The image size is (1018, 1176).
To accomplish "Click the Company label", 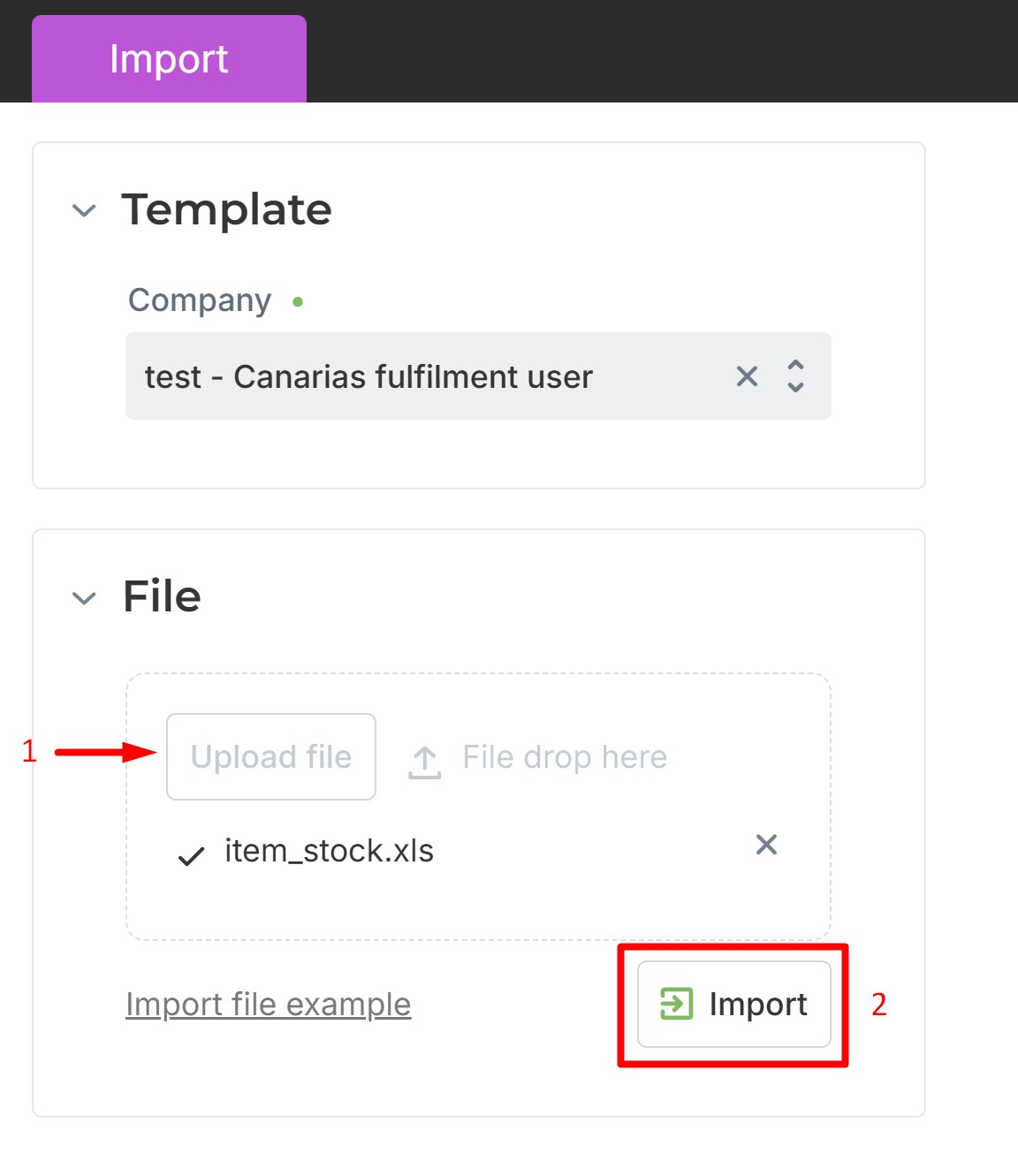I will point(200,300).
